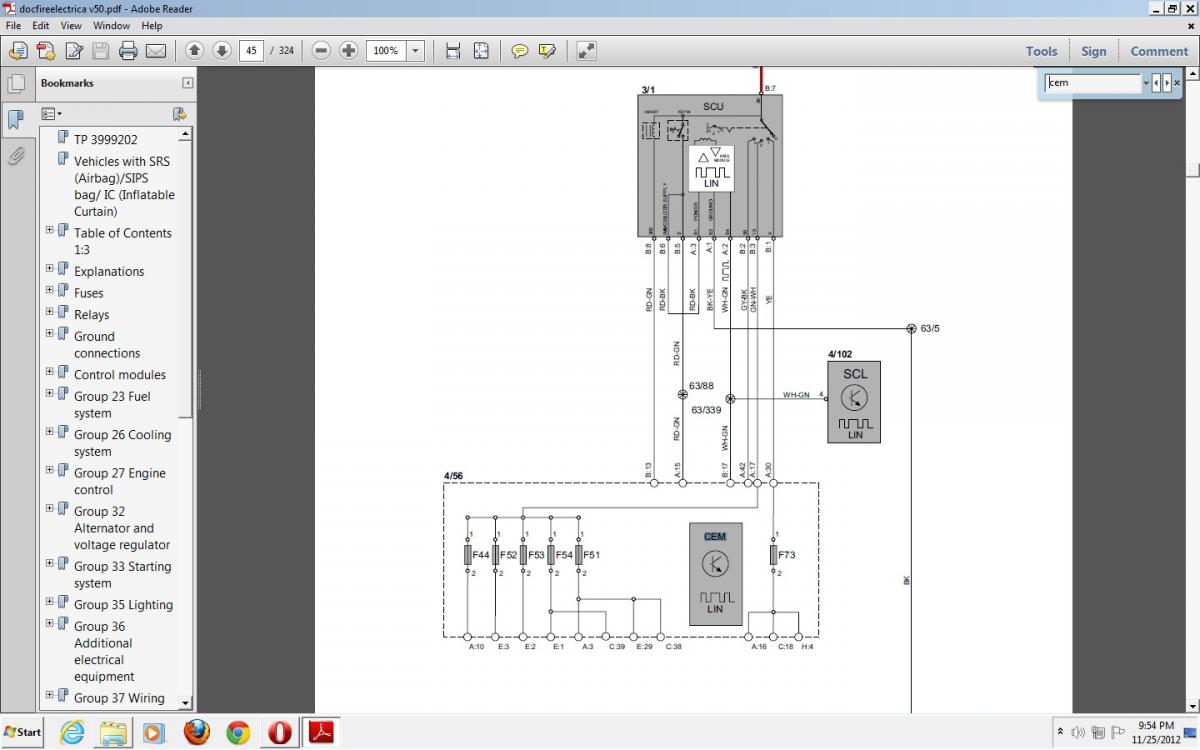Expand Group 35 Lighting bookmark node
Image resolution: width=1200 pixels, height=750 pixels.
point(50,601)
